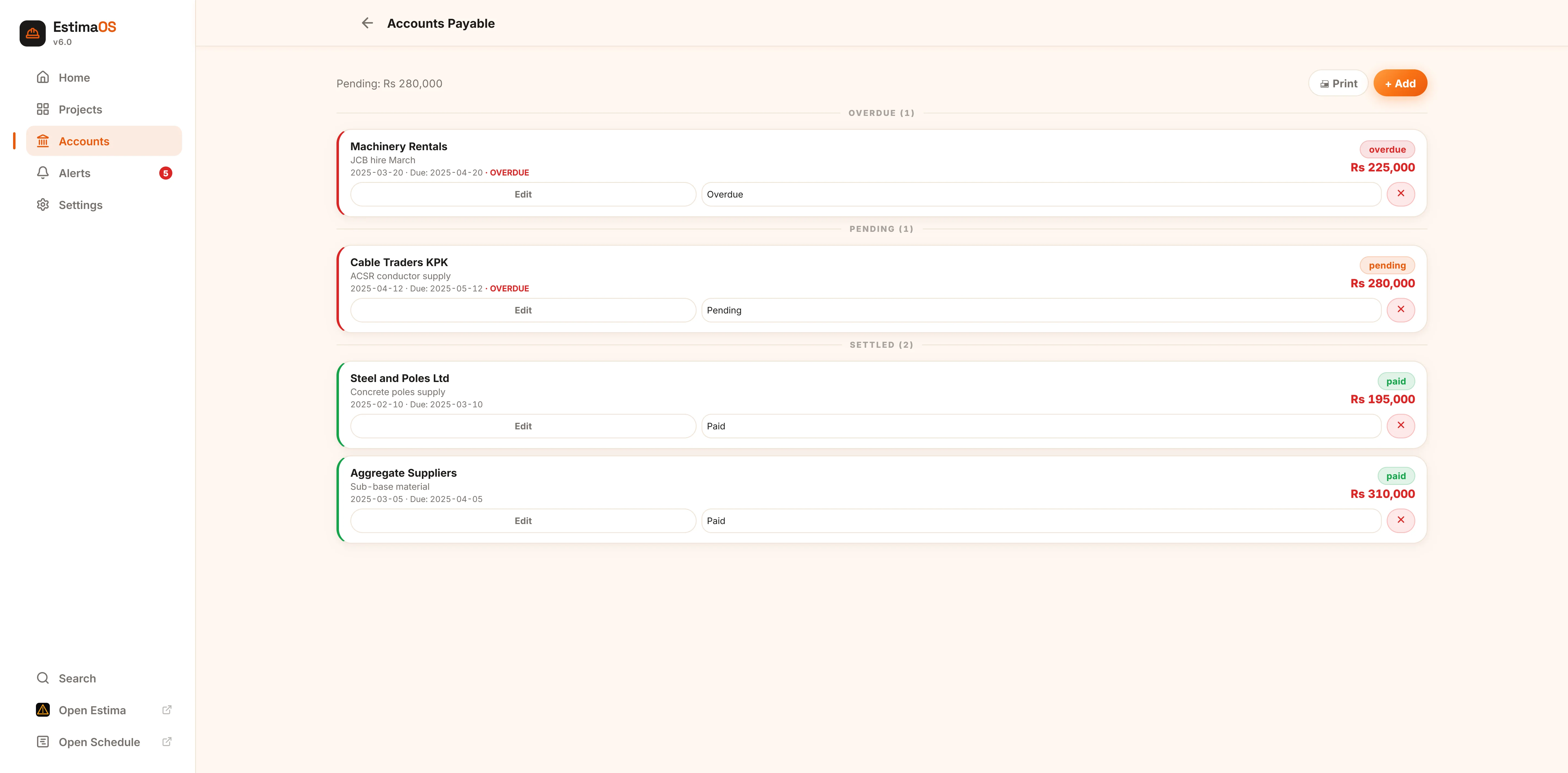Click the SETTLED (2) section header

click(x=881, y=345)
